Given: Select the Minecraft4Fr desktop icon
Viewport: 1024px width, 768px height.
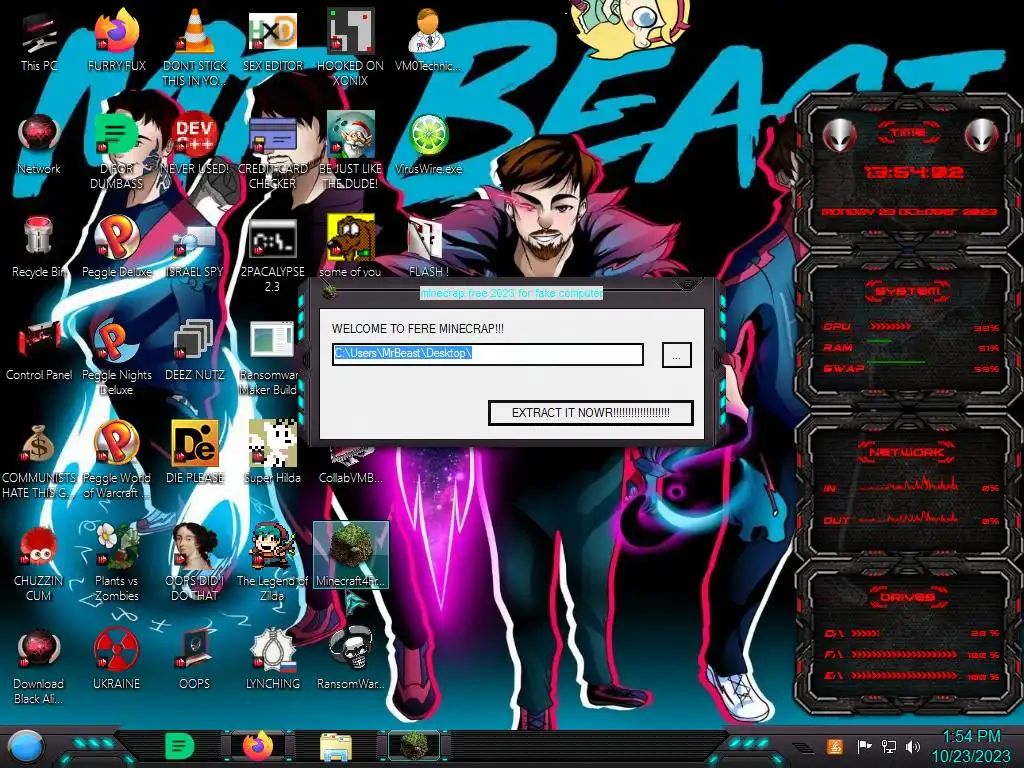Looking at the screenshot, I should coord(351,555).
